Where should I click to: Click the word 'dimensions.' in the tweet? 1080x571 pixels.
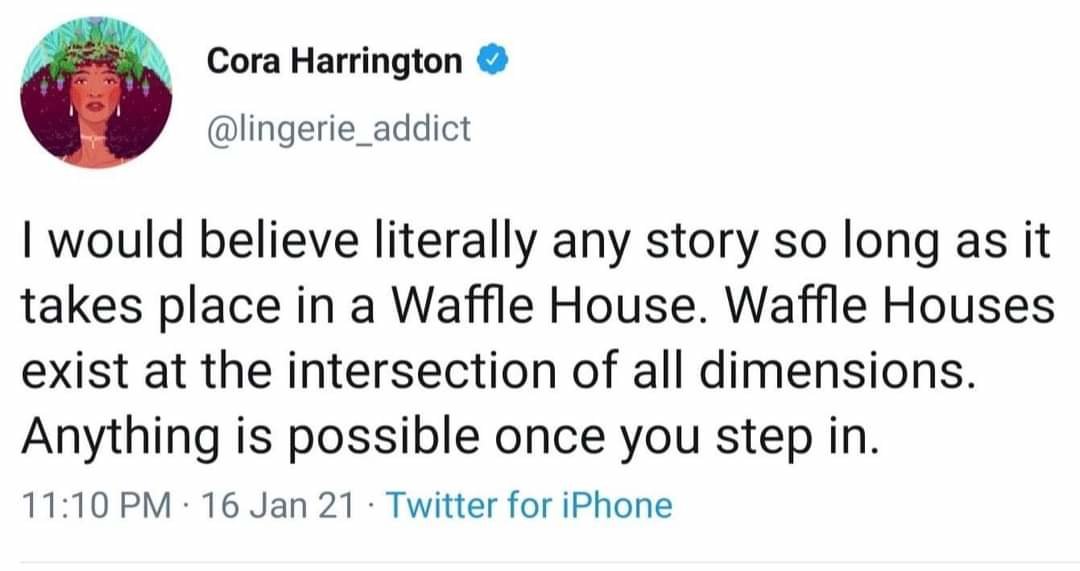pyautogui.click(x=838, y=371)
